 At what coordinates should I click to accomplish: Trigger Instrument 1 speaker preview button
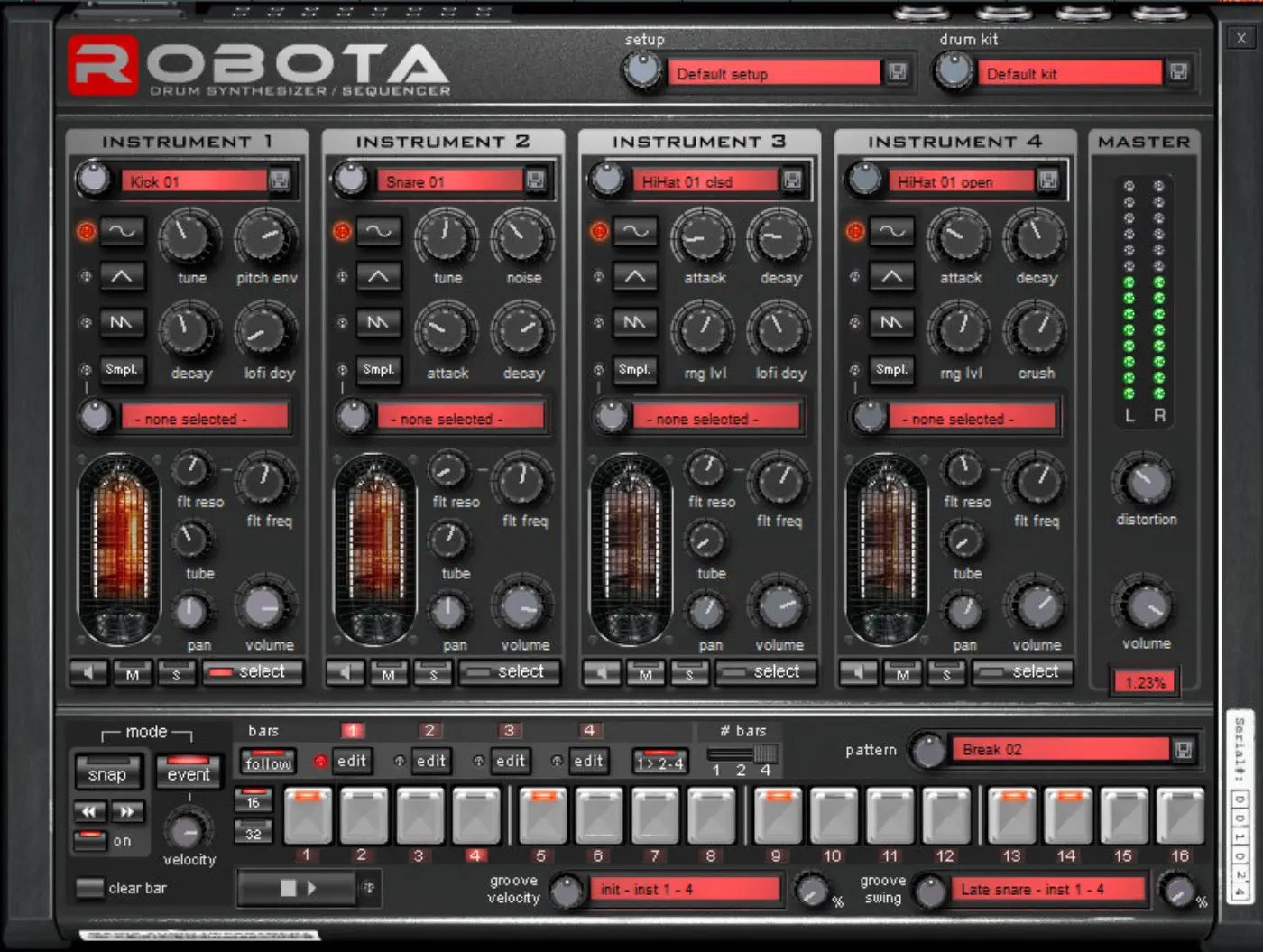(x=88, y=672)
